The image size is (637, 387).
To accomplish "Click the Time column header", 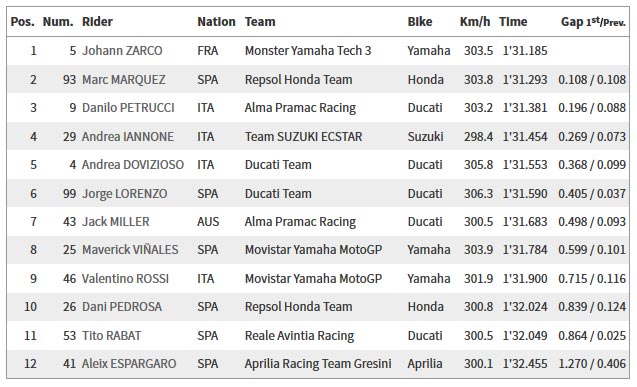I will pos(513,22).
